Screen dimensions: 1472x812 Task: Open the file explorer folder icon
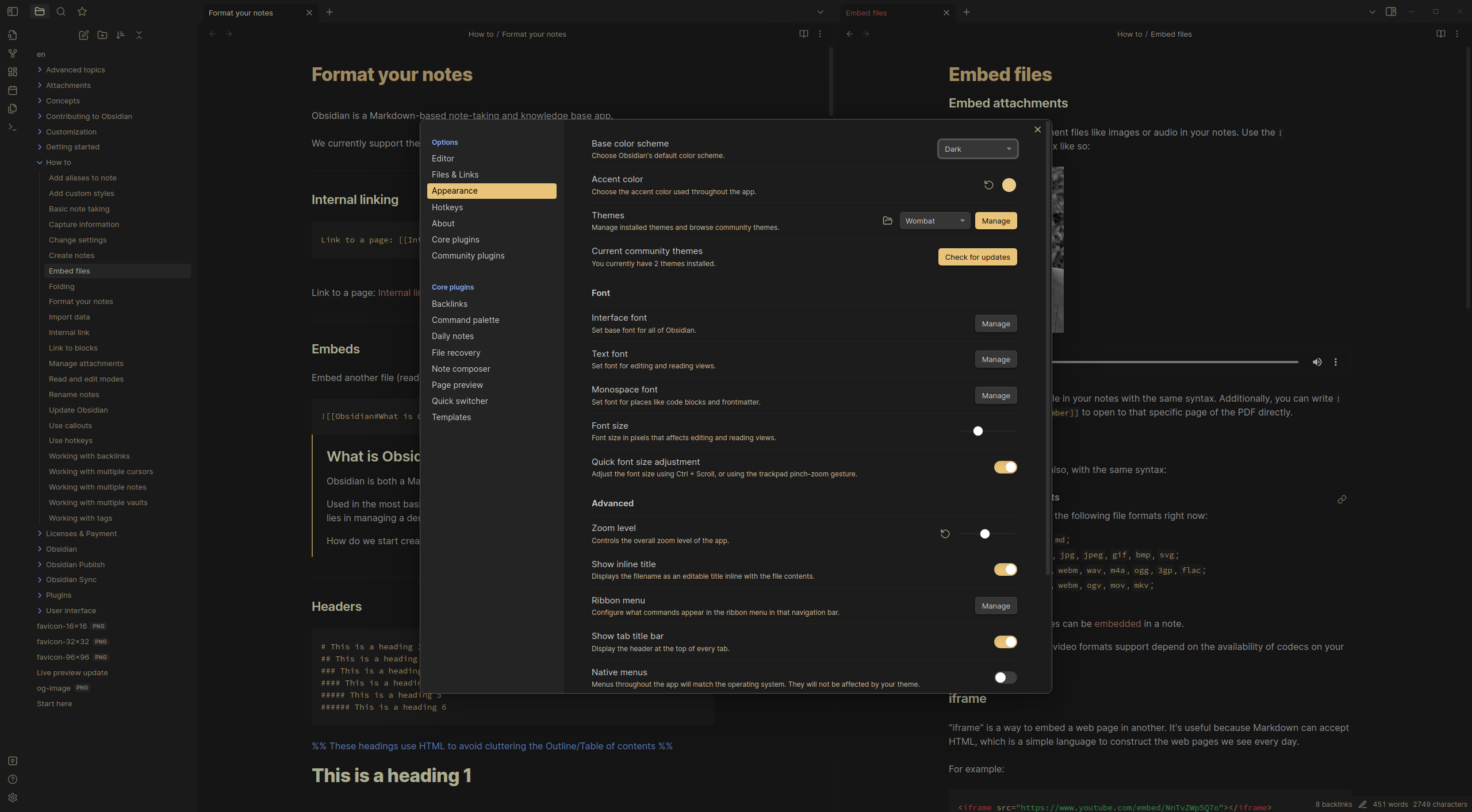coord(39,11)
